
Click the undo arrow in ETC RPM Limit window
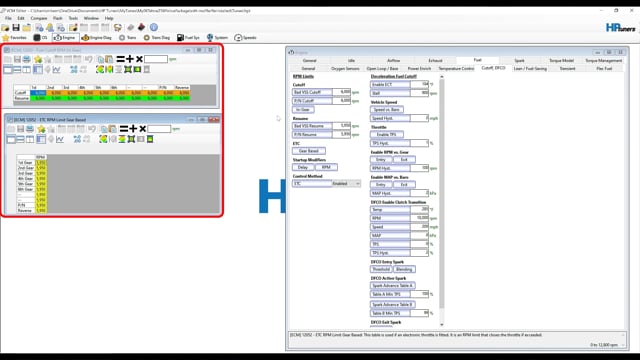[92, 129]
